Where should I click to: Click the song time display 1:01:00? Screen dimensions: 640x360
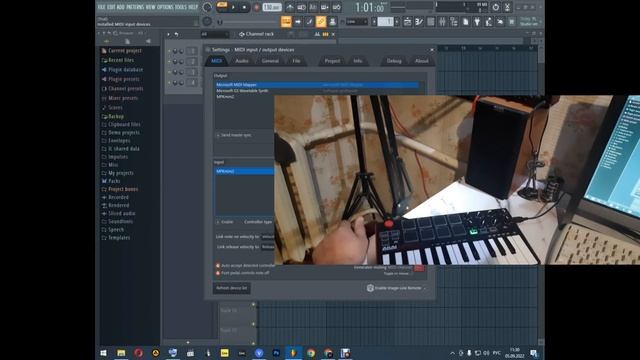point(369,7)
